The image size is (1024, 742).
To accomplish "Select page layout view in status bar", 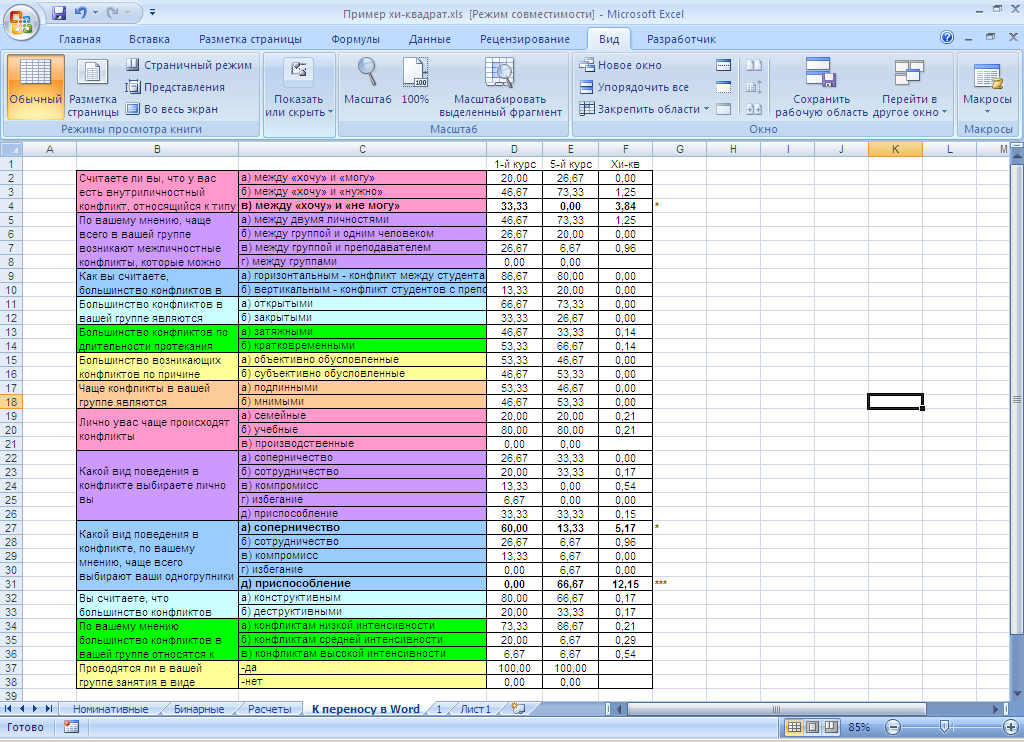I will (812, 727).
